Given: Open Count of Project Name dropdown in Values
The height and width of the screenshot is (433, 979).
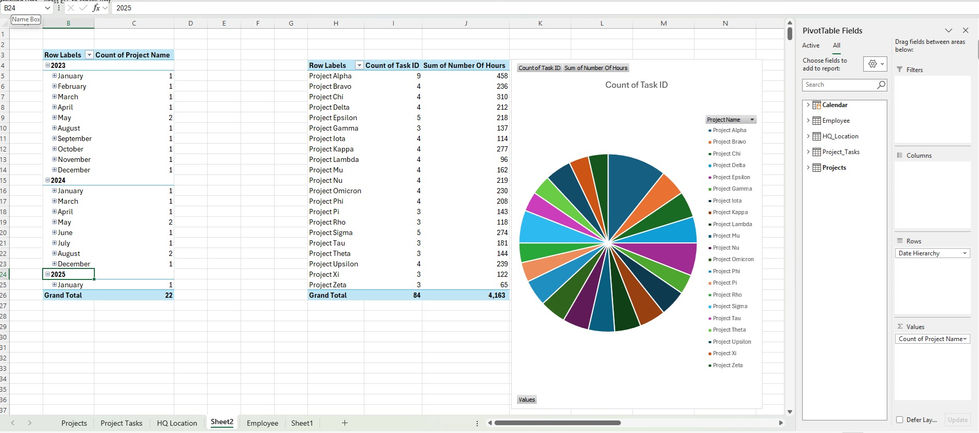Looking at the screenshot, I should pos(966,339).
